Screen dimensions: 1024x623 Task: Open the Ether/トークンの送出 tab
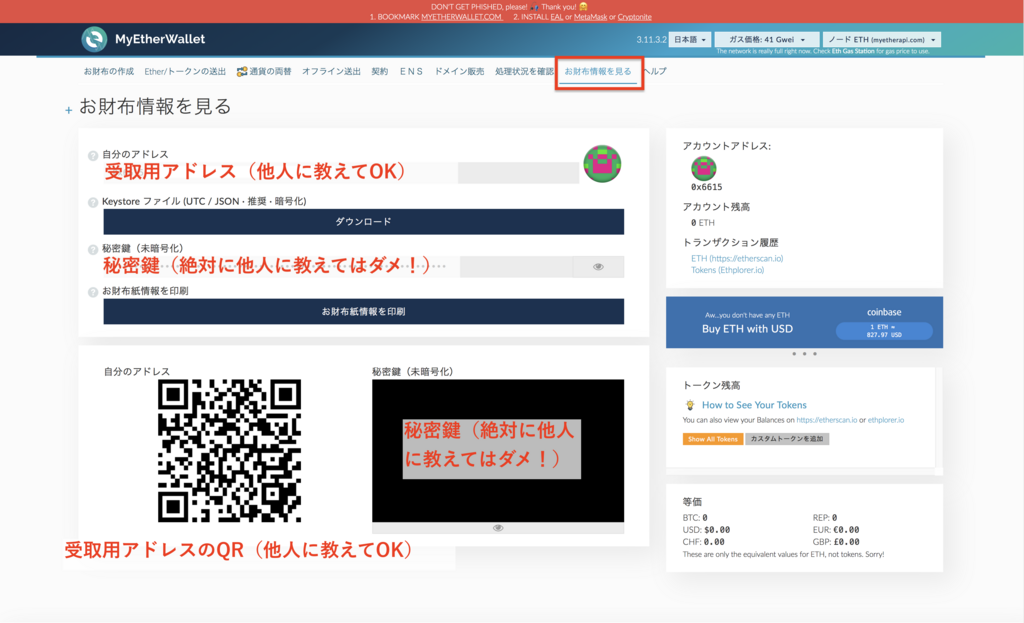(185, 72)
